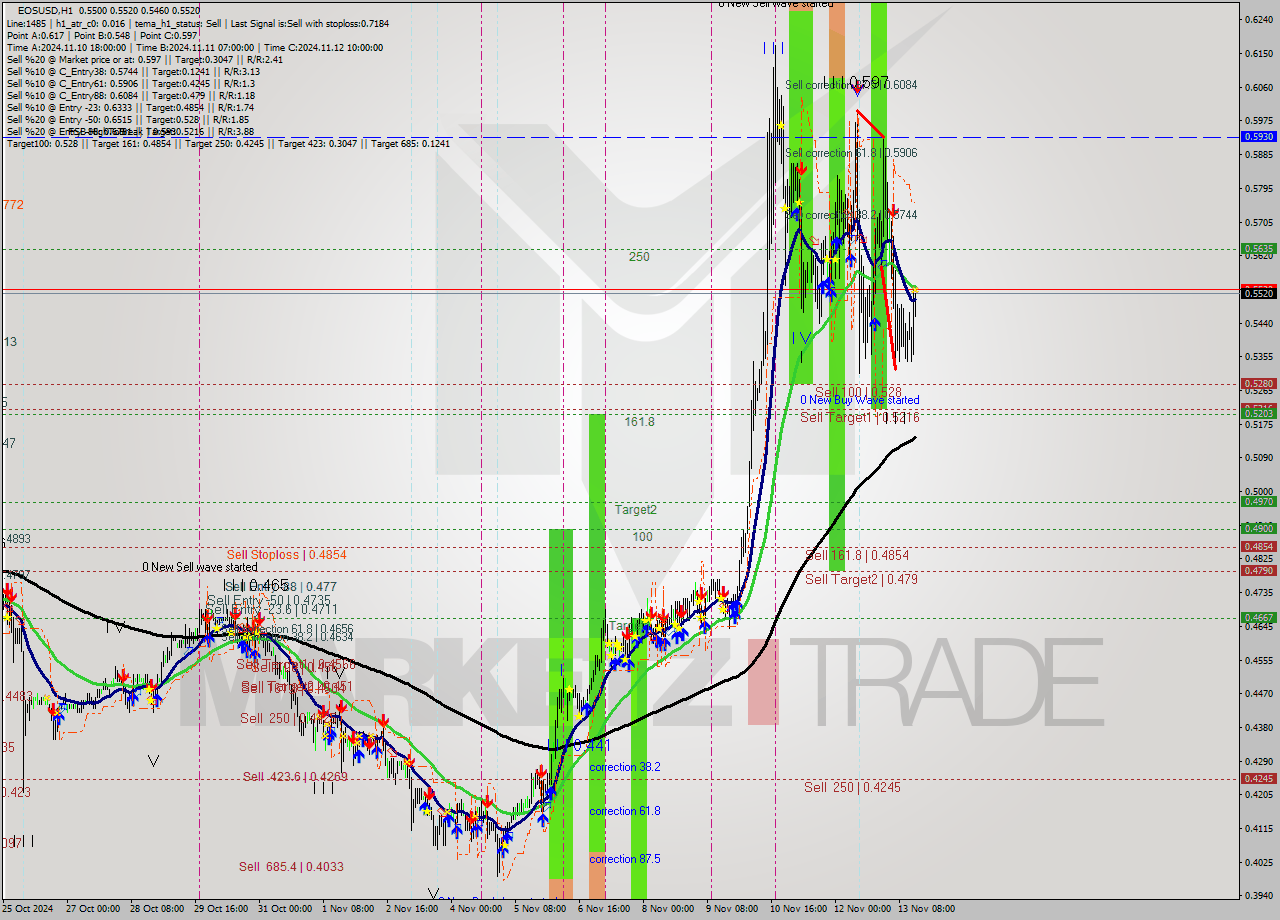Click the green 0.4970 price tag
The width and height of the screenshot is (1280, 920).
(x=1258, y=502)
